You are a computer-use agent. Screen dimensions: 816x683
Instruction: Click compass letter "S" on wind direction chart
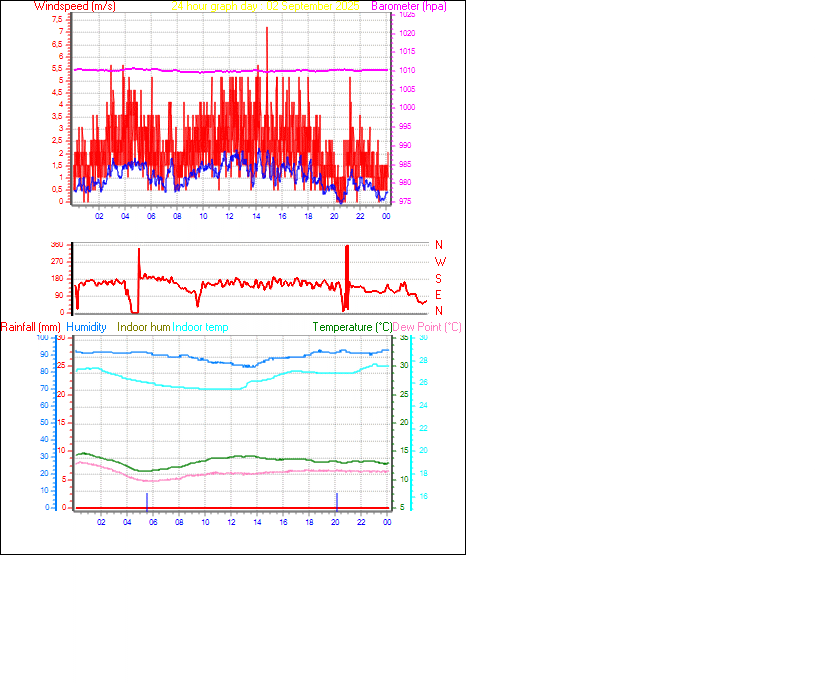(x=438, y=279)
